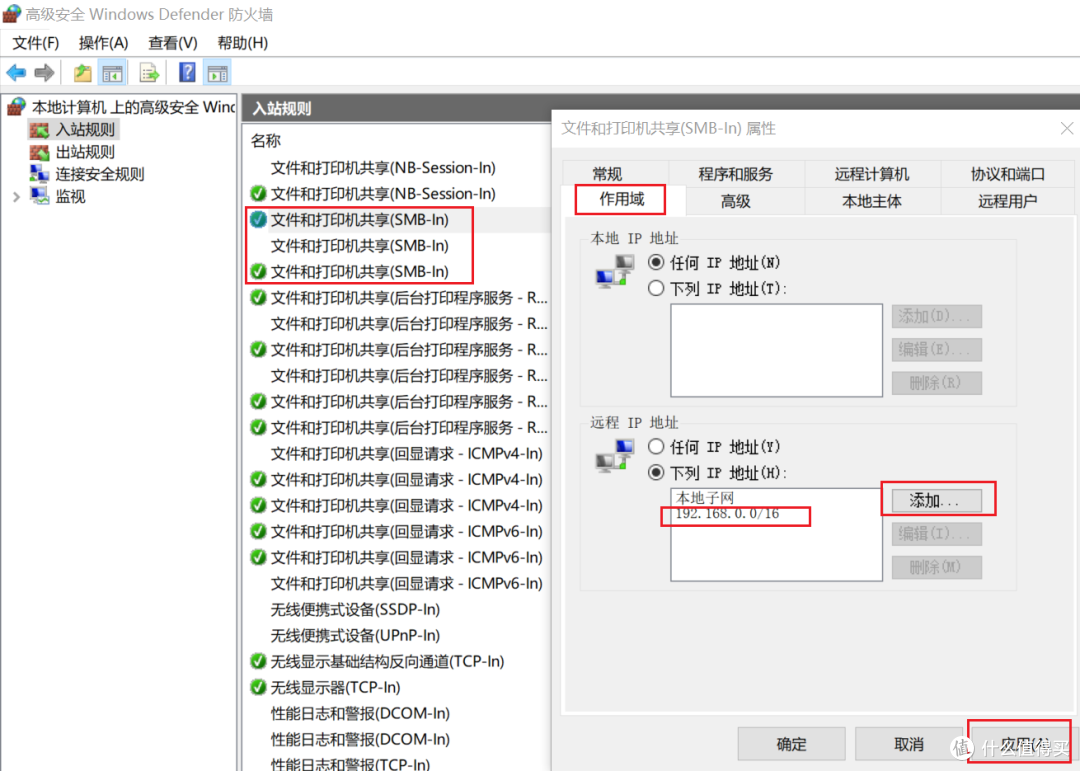Click the inbound rules tree icon
The width and height of the screenshot is (1080, 771).
point(39,130)
